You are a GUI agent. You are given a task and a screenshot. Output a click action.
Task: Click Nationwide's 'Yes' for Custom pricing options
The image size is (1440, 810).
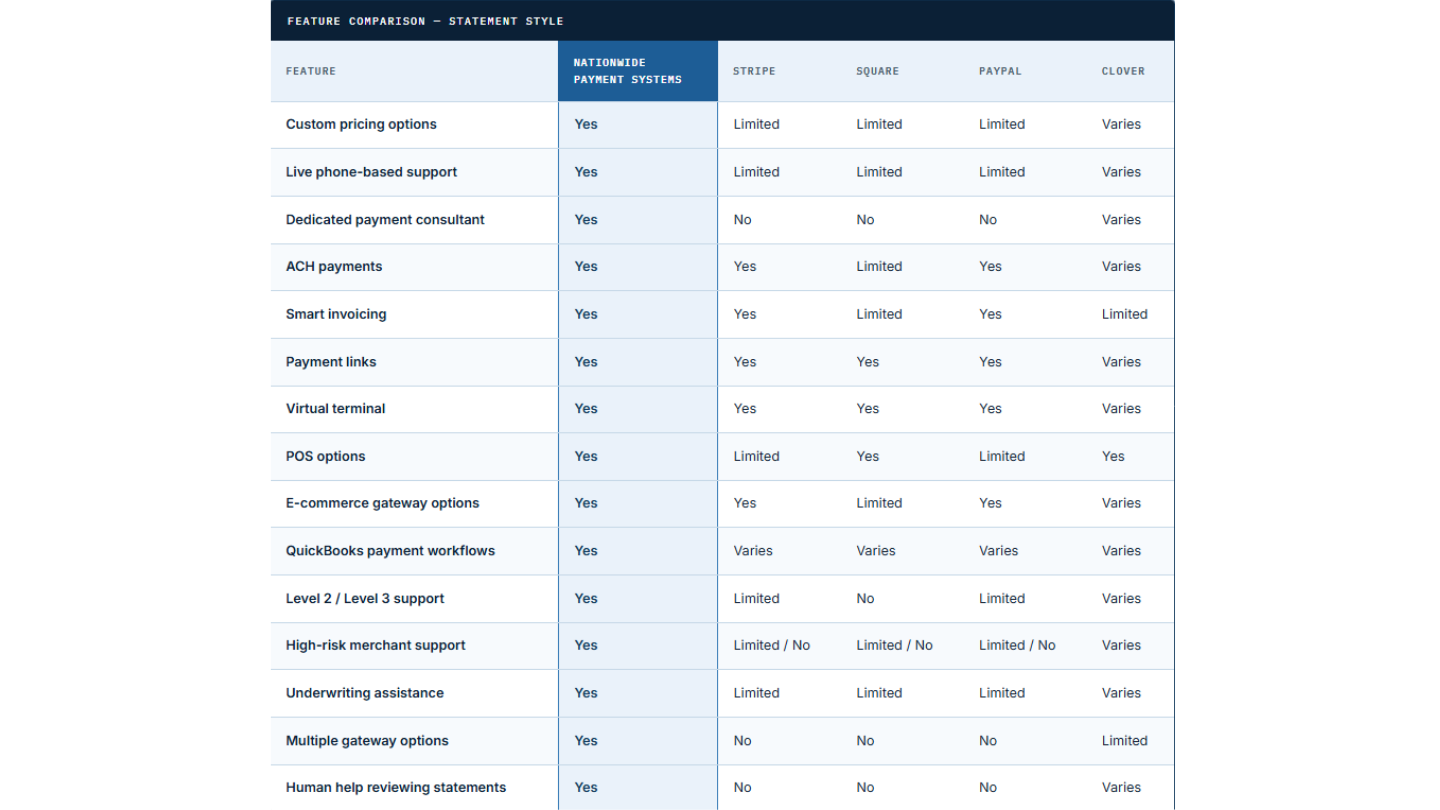(586, 124)
